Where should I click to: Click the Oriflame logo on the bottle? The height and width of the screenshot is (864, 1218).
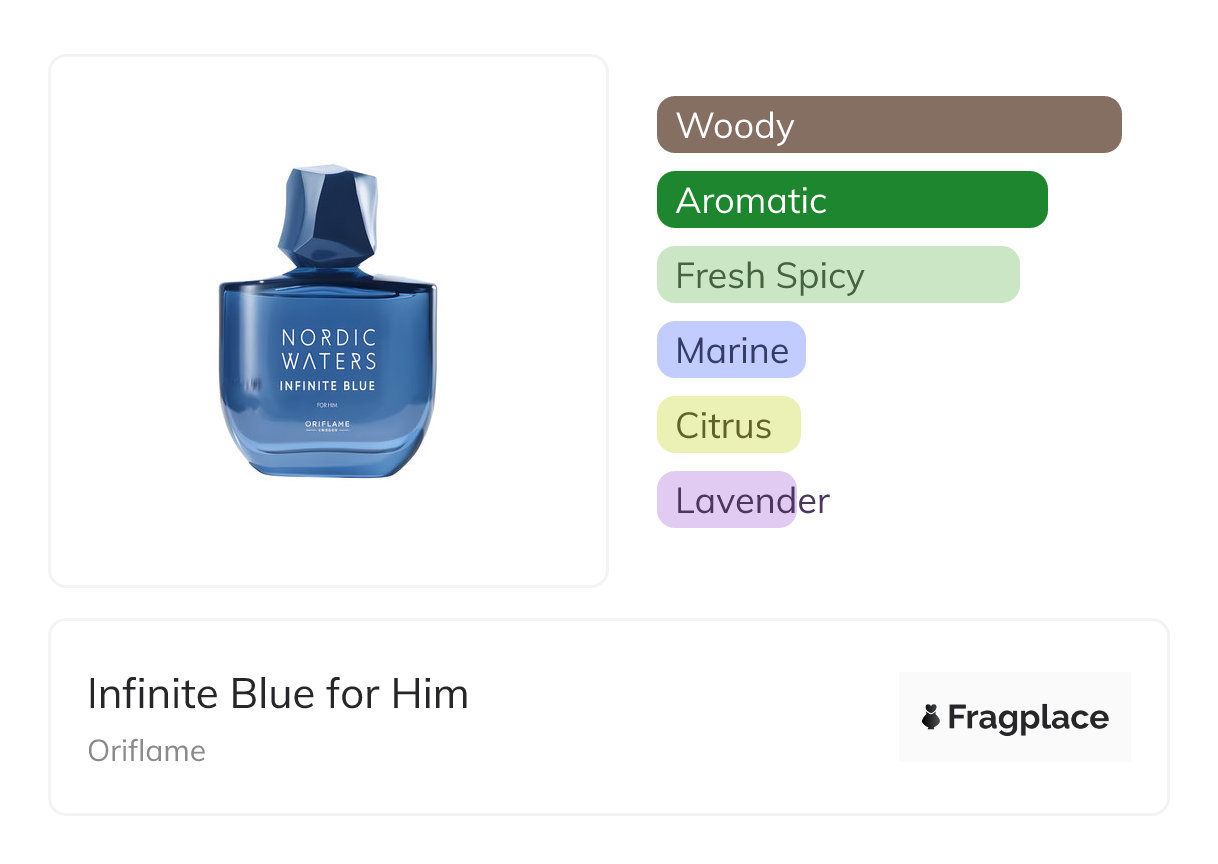328,425
